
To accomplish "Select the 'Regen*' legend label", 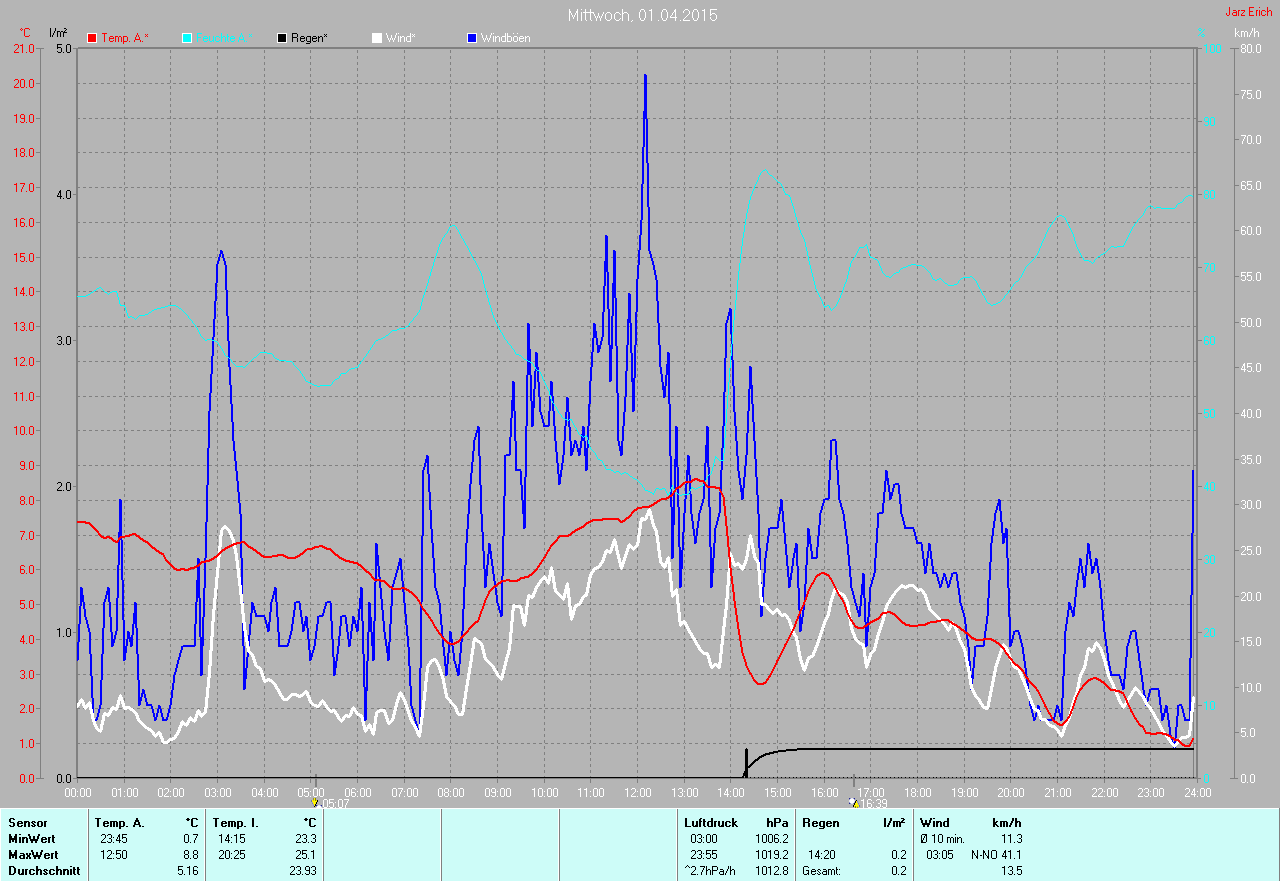I will pos(310,38).
